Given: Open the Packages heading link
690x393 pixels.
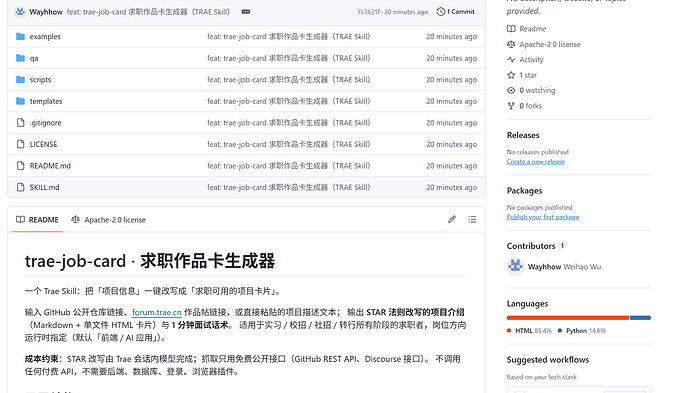Looking at the screenshot, I should coord(524,191).
